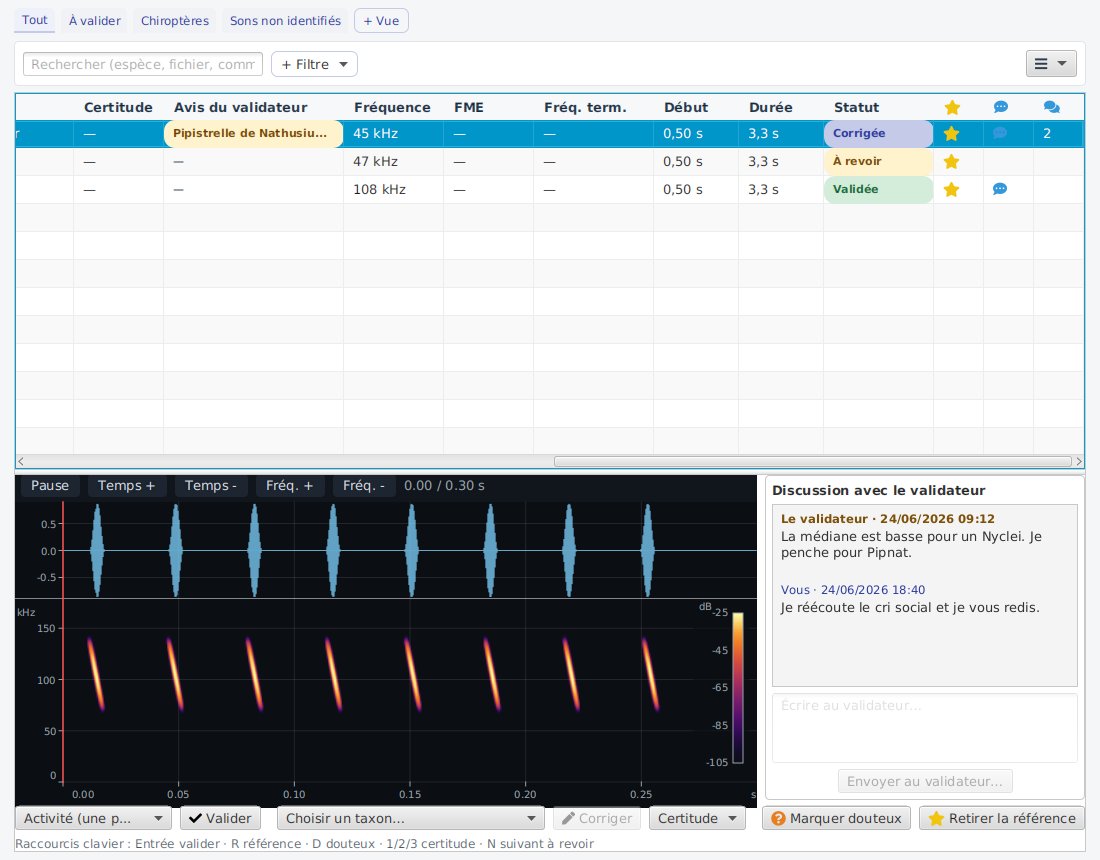The width and height of the screenshot is (1100, 860).
Task: Click the comment bubble column header icon
Action: click(x=1001, y=107)
